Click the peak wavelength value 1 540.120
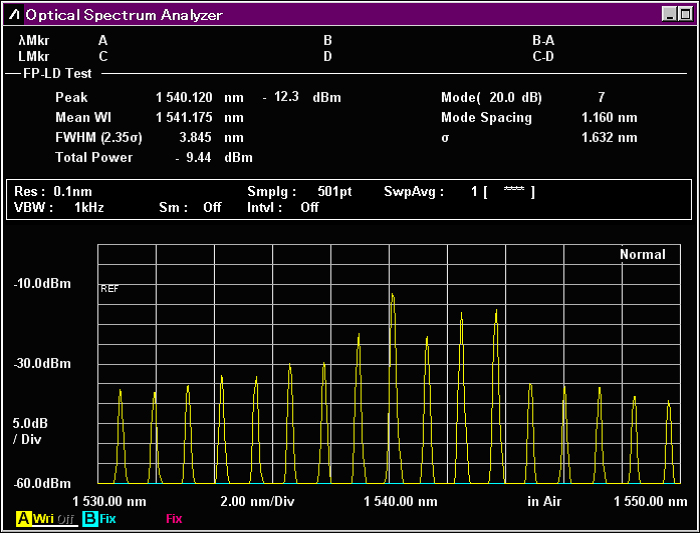 [184, 97]
